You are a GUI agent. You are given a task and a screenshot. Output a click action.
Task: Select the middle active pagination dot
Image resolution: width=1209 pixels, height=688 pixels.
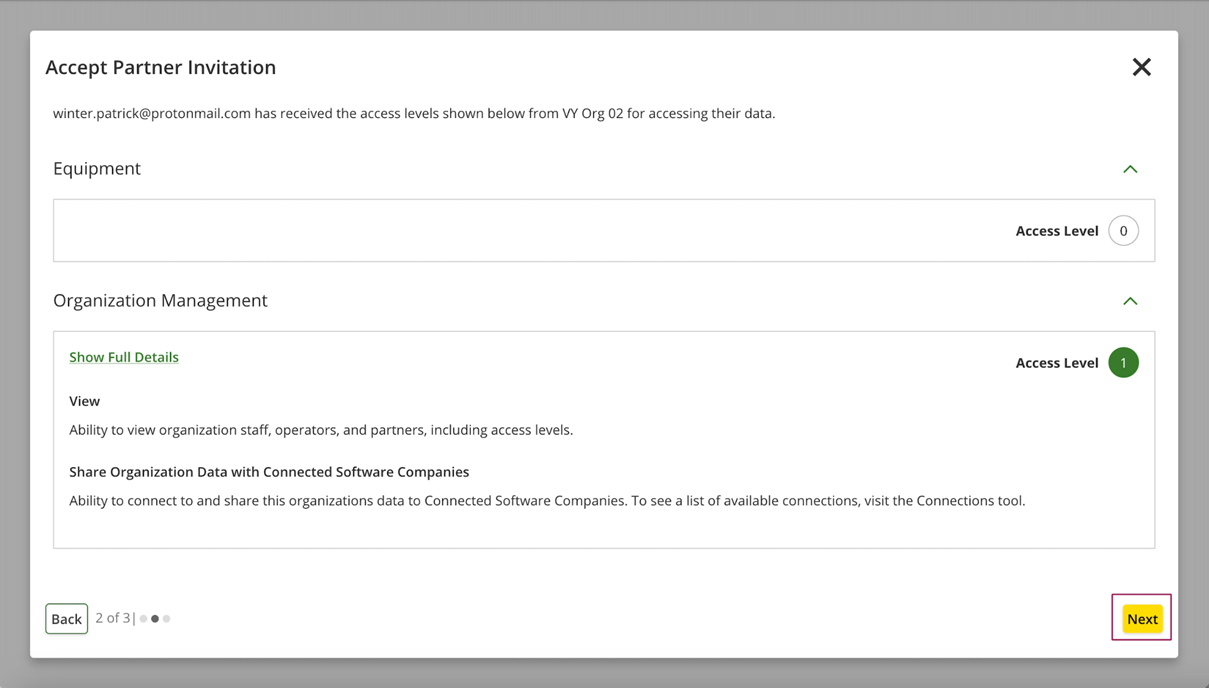click(x=155, y=619)
